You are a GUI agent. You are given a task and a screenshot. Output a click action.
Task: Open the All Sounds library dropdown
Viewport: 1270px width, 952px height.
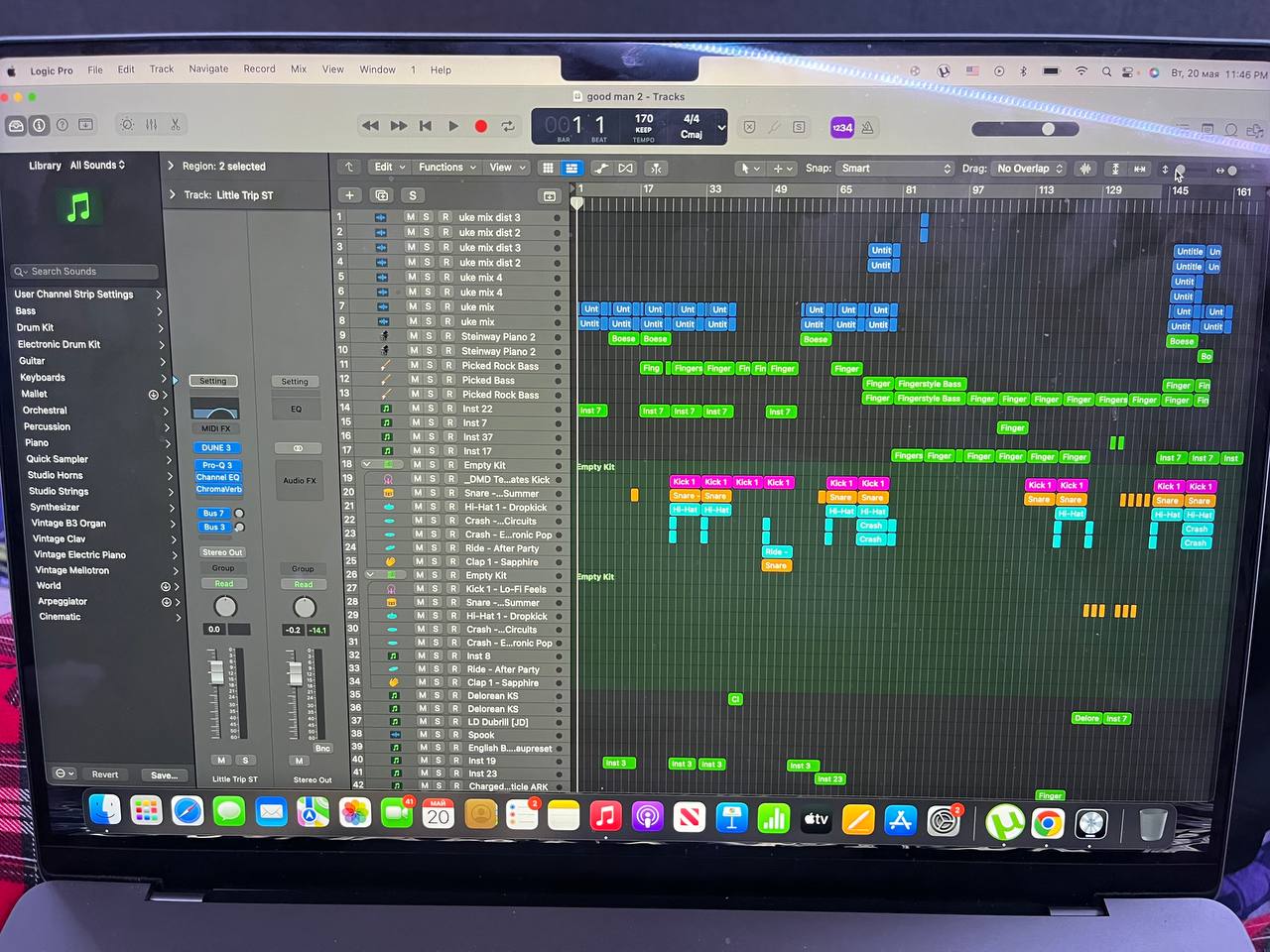(97, 165)
